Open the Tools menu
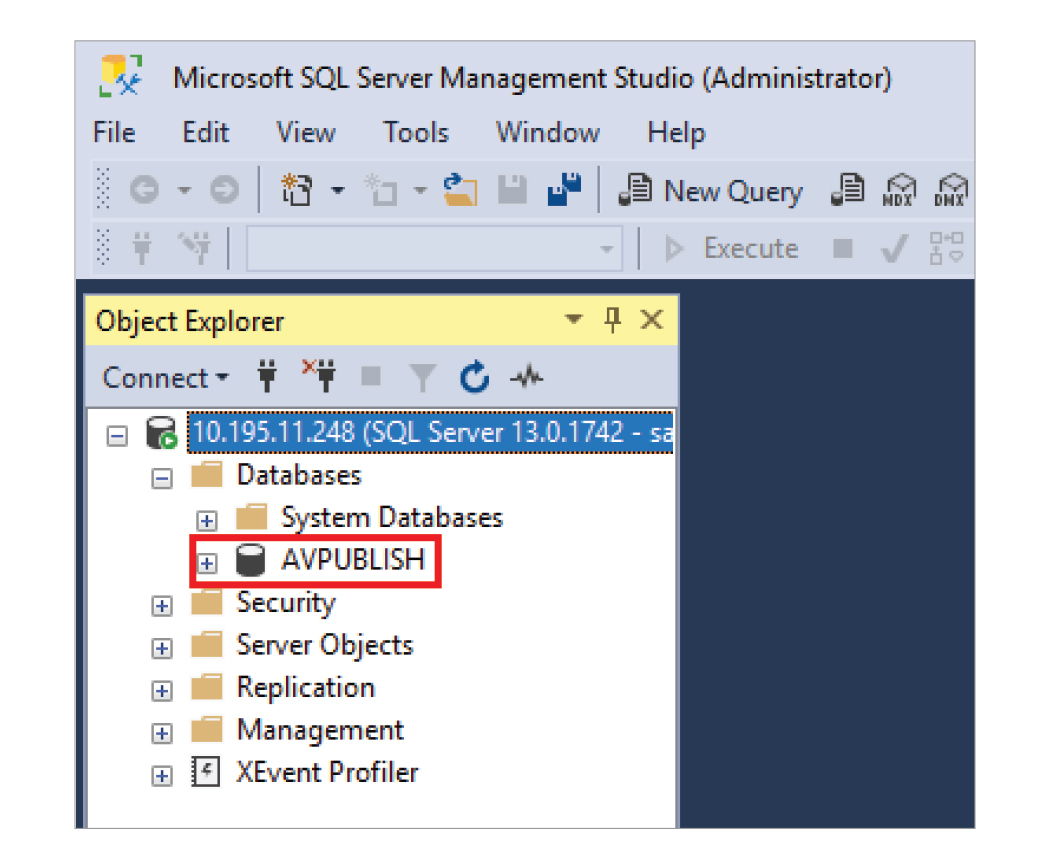1050x865 pixels. [x=415, y=133]
